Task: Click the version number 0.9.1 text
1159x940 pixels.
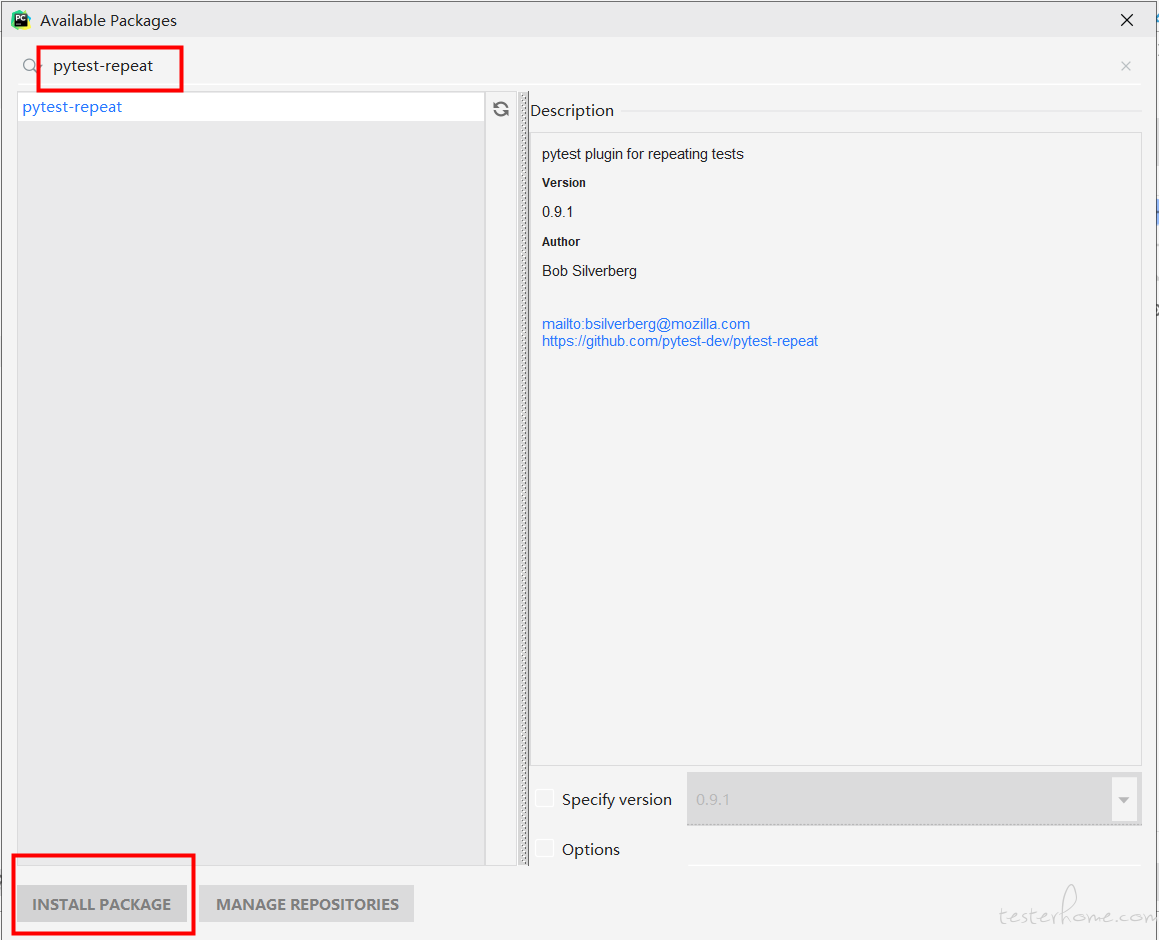Action: [557, 212]
